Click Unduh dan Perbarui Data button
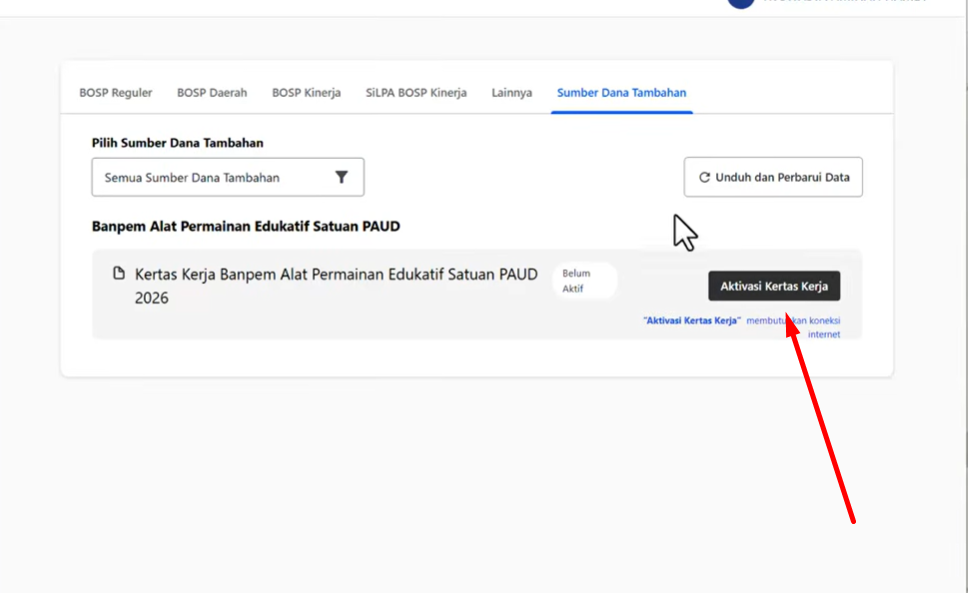This screenshot has width=968, height=593. [x=773, y=177]
